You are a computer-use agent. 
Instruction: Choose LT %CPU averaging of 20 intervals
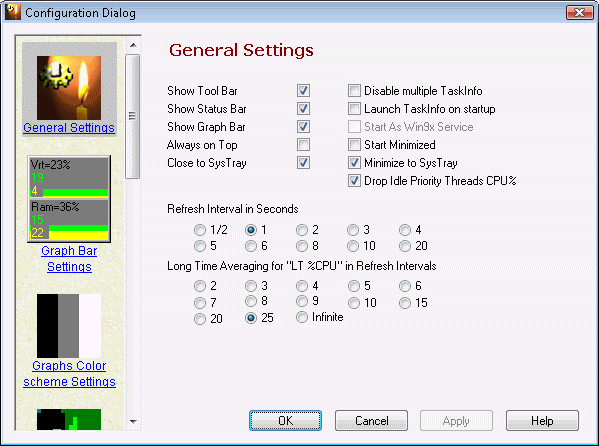(200, 319)
